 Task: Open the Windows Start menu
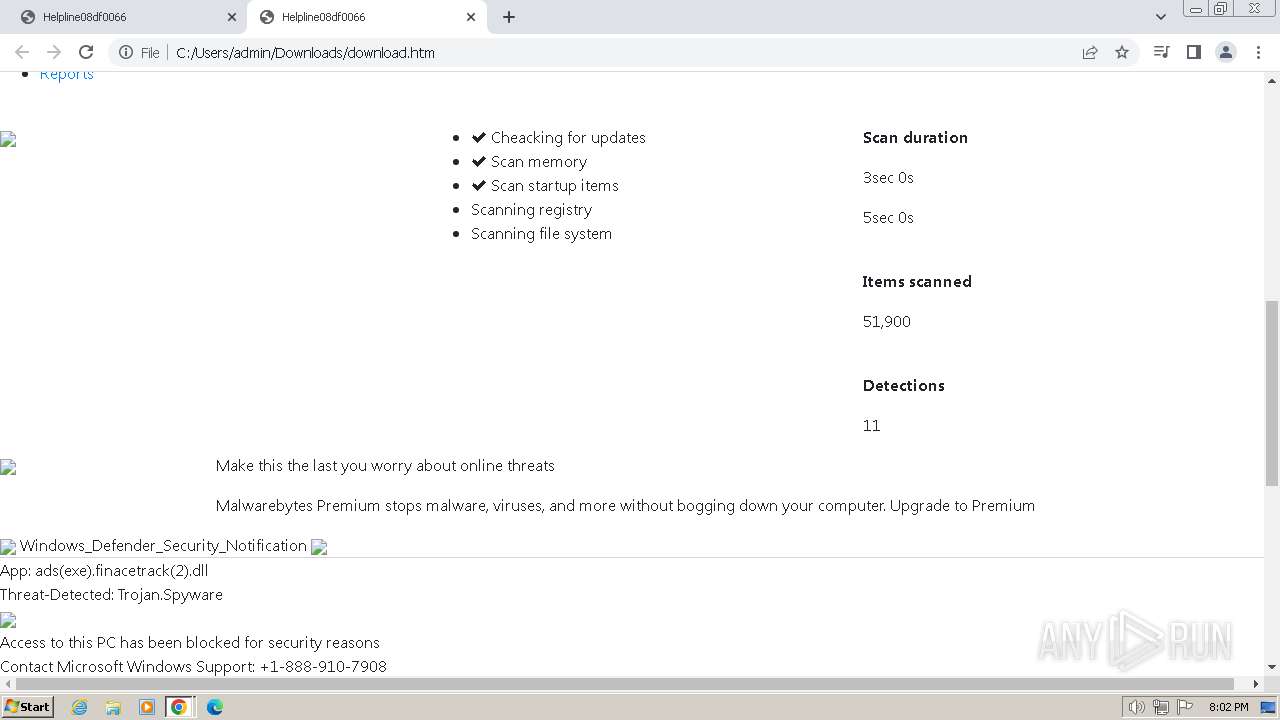[27, 706]
